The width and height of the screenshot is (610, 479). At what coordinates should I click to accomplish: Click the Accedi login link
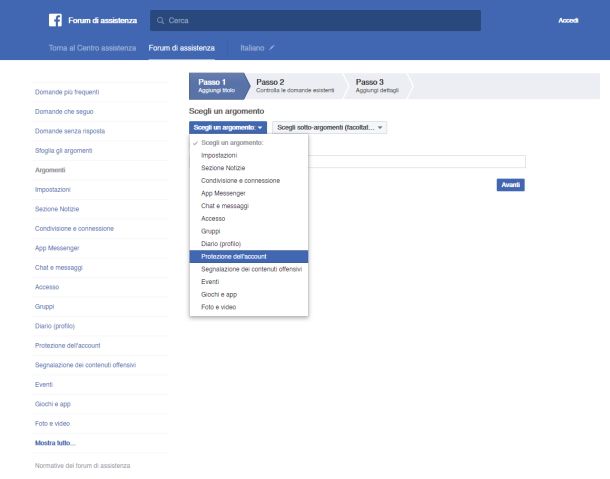tap(568, 21)
